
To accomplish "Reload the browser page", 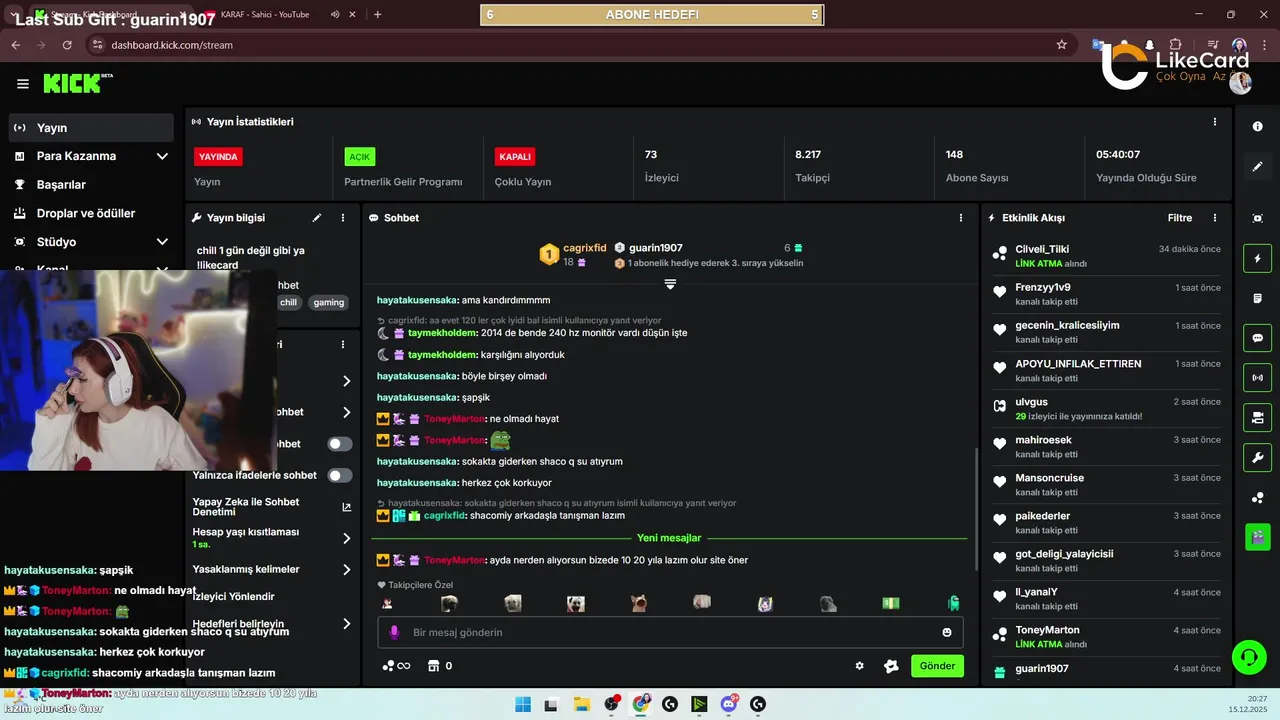I will 67,45.
